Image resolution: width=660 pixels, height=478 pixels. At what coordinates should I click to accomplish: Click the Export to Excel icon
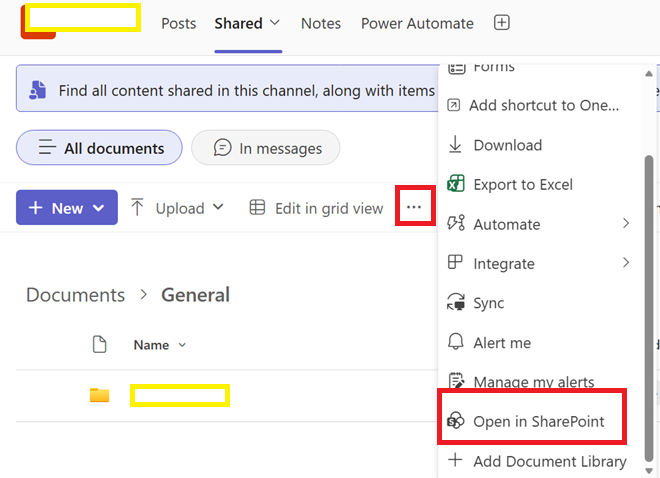[x=455, y=184]
